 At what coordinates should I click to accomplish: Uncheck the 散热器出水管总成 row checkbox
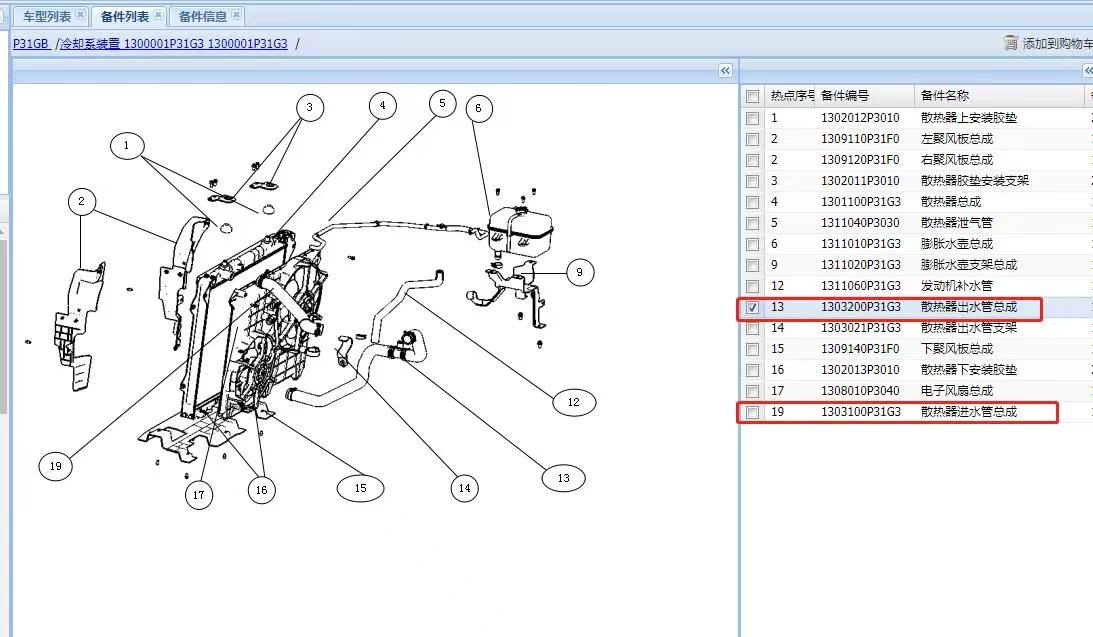(752, 307)
